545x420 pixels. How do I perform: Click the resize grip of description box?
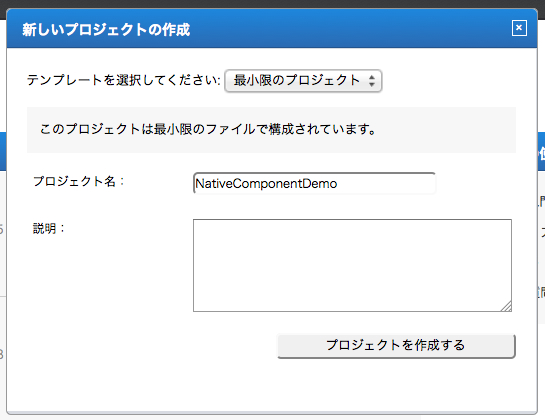pyautogui.click(x=506, y=306)
